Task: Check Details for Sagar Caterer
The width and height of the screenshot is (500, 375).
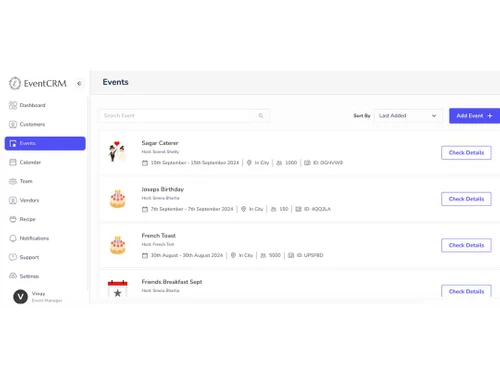Action: click(x=466, y=153)
